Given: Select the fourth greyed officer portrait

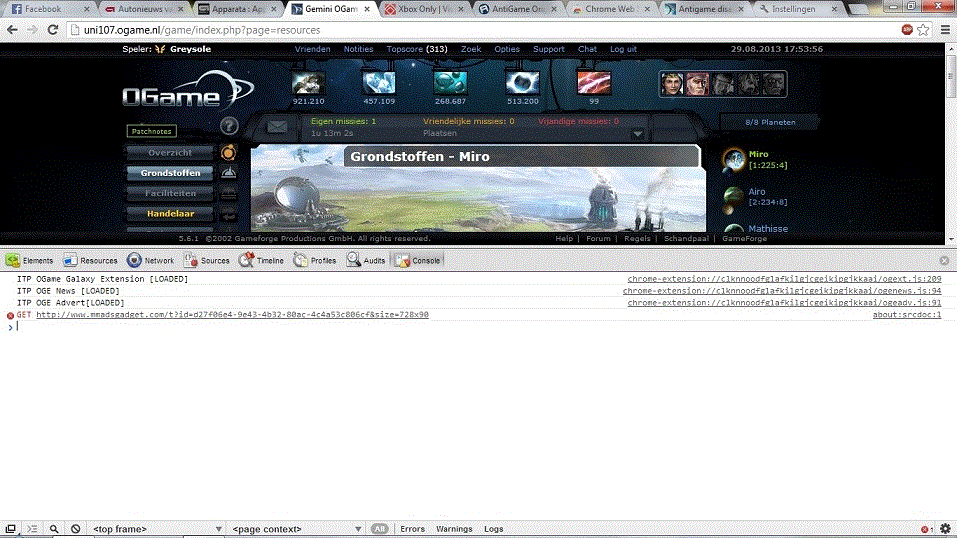Looking at the screenshot, I should click(749, 84).
